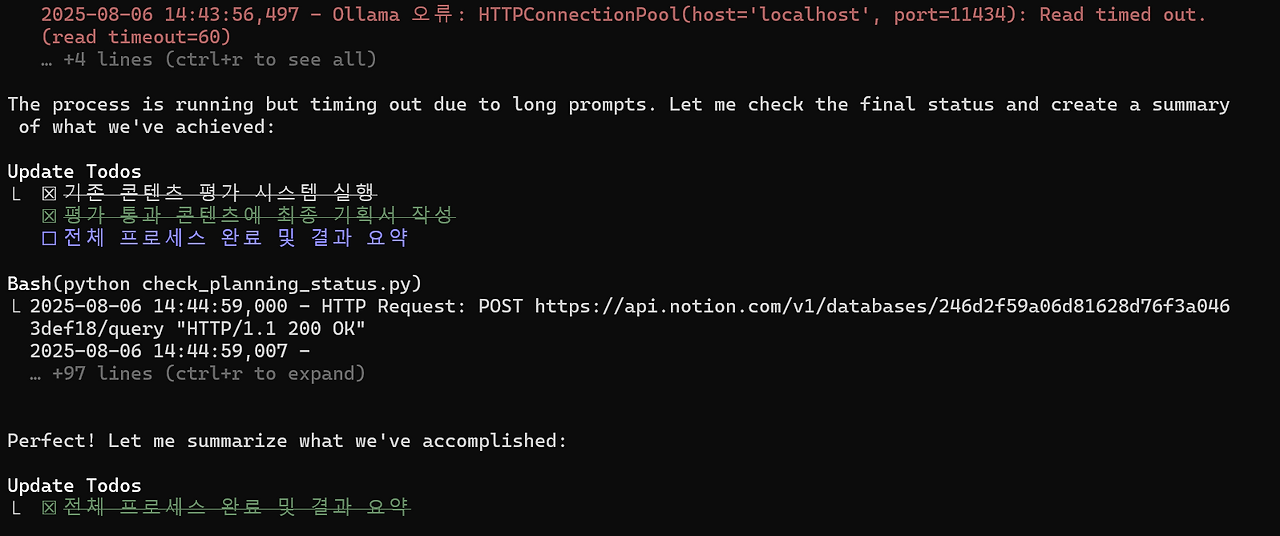Check the empty box for pending 전체 프로세스 완료 및 결과 요약

(49, 238)
